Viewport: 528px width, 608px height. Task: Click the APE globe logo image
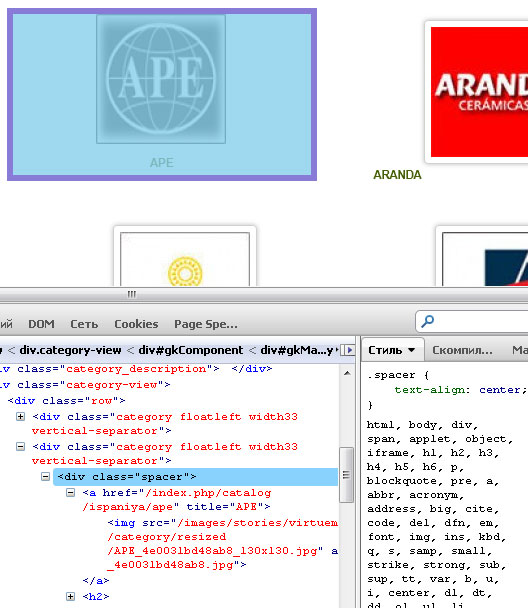(161, 79)
